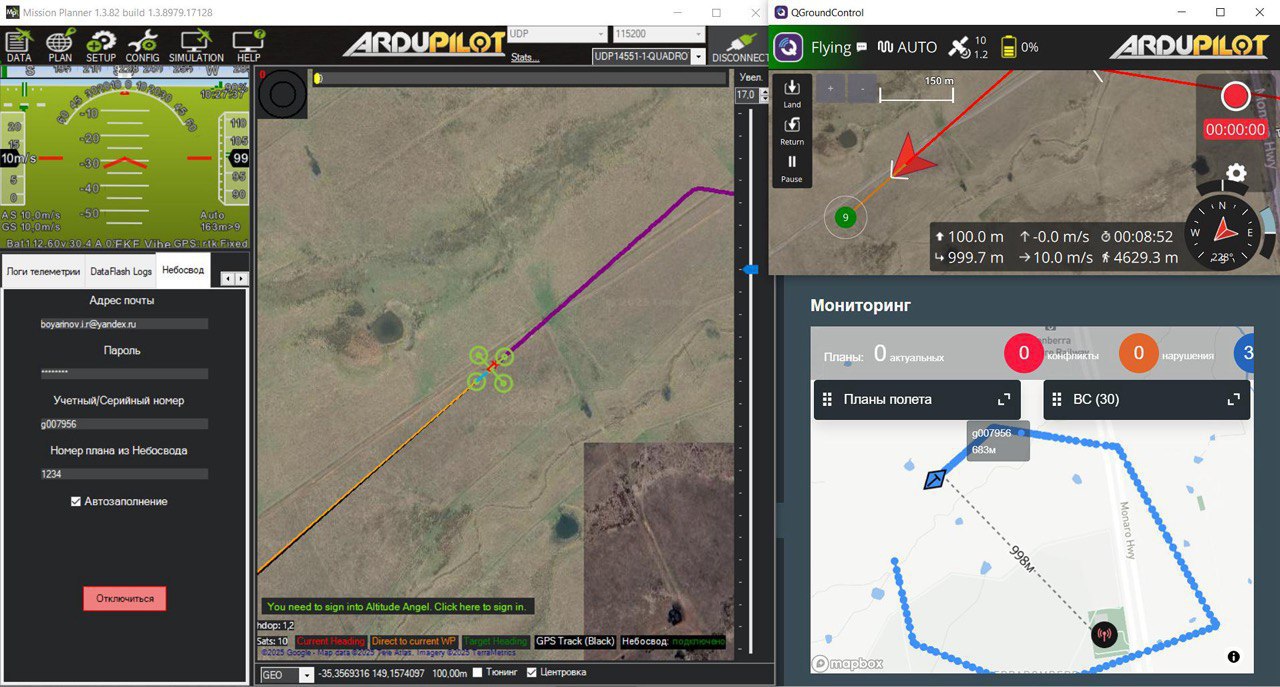Screen dimensions: 1280x687
Task: Click the drag handle of ВС (30) panel
Action: tap(1057, 399)
